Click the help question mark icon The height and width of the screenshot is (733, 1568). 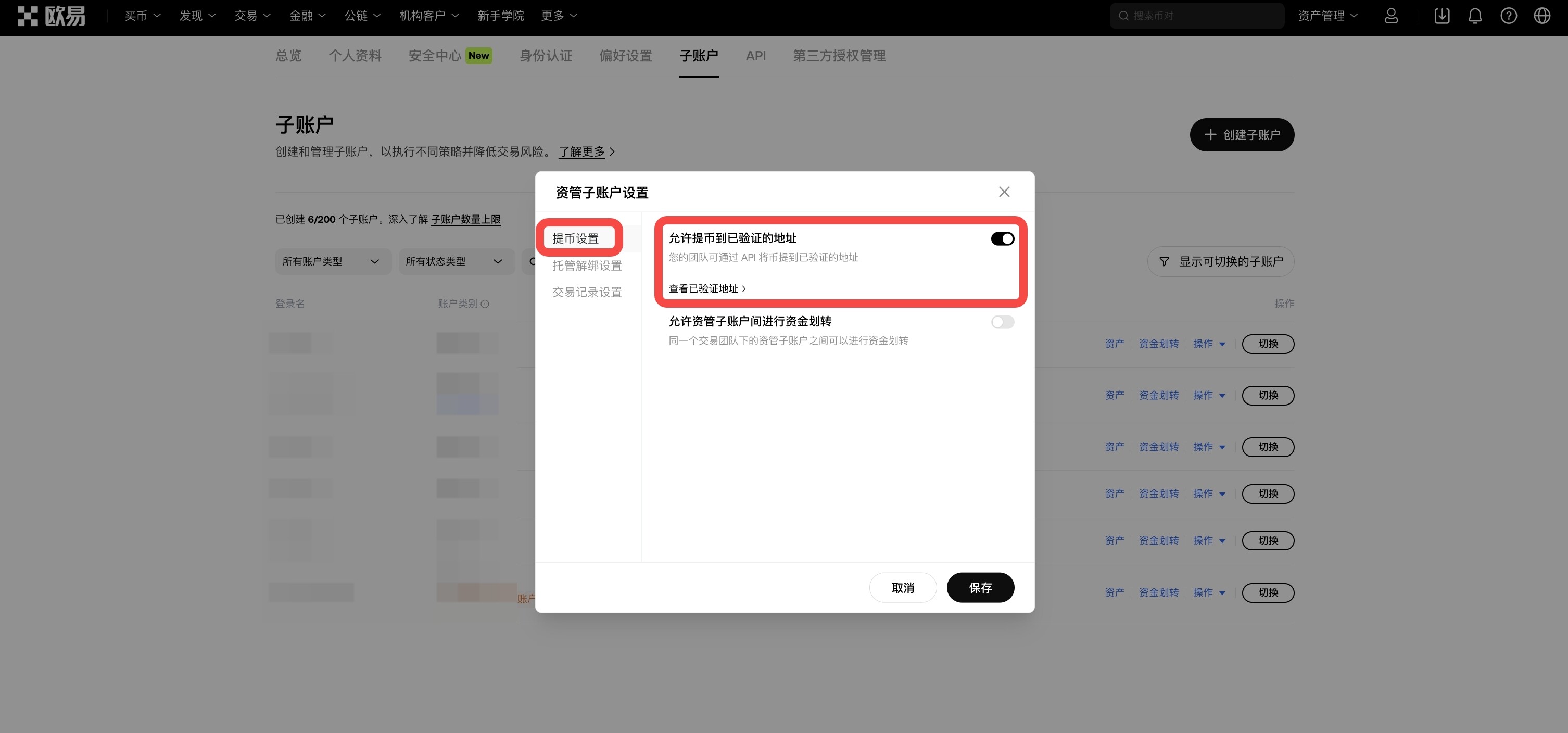point(1508,16)
